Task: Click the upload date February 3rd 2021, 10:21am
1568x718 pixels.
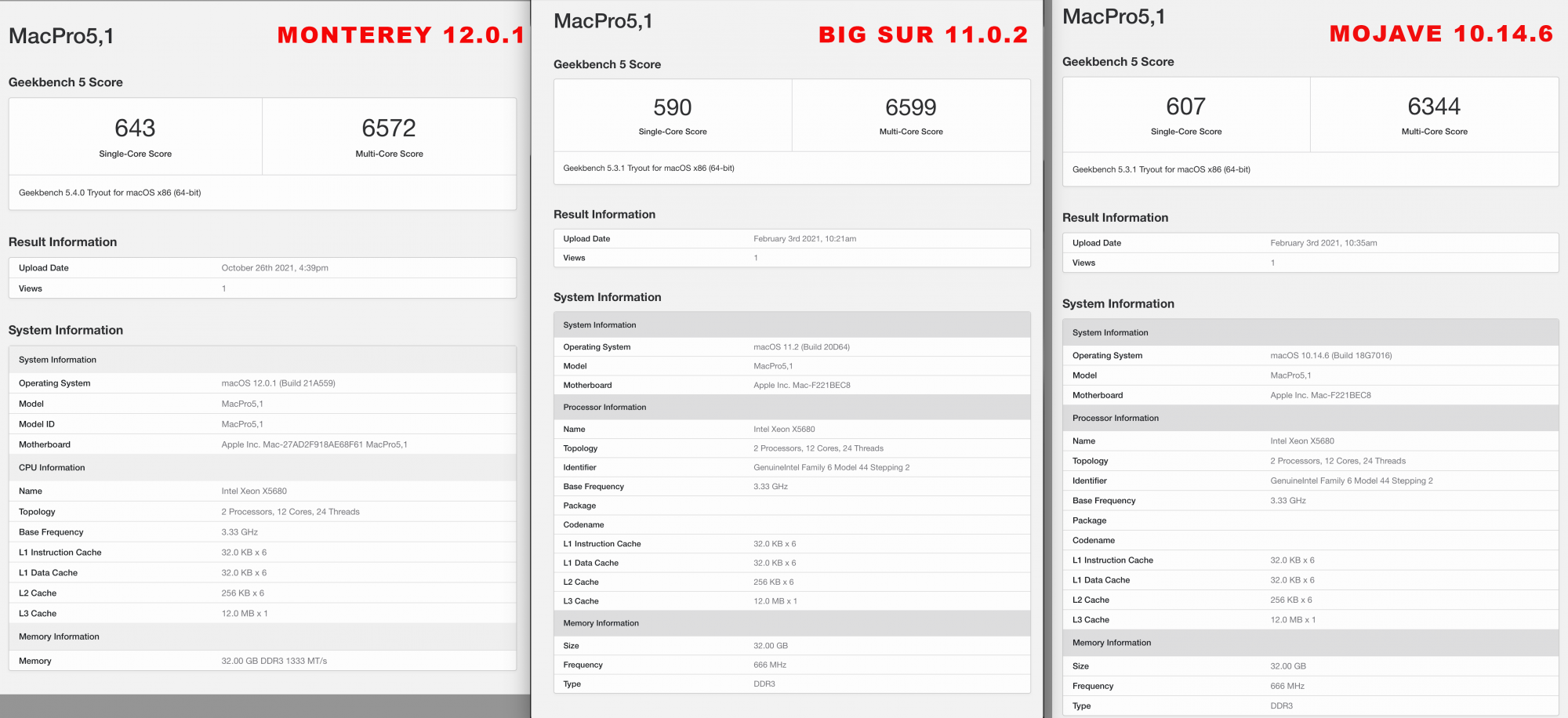Action: pyautogui.click(x=805, y=239)
